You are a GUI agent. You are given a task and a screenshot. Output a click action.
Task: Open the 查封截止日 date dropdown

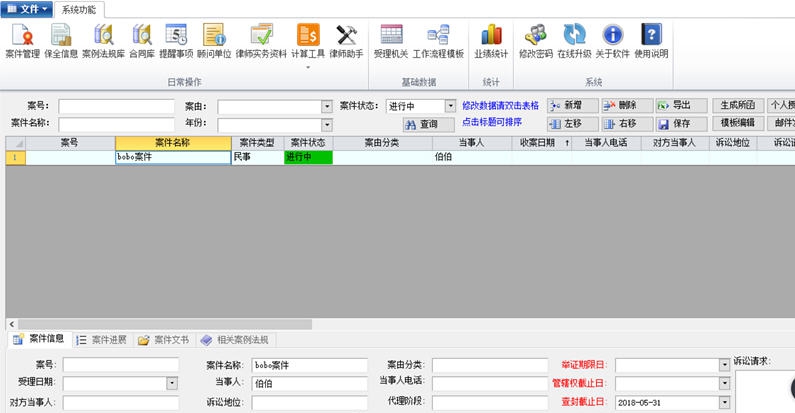(725, 402)
